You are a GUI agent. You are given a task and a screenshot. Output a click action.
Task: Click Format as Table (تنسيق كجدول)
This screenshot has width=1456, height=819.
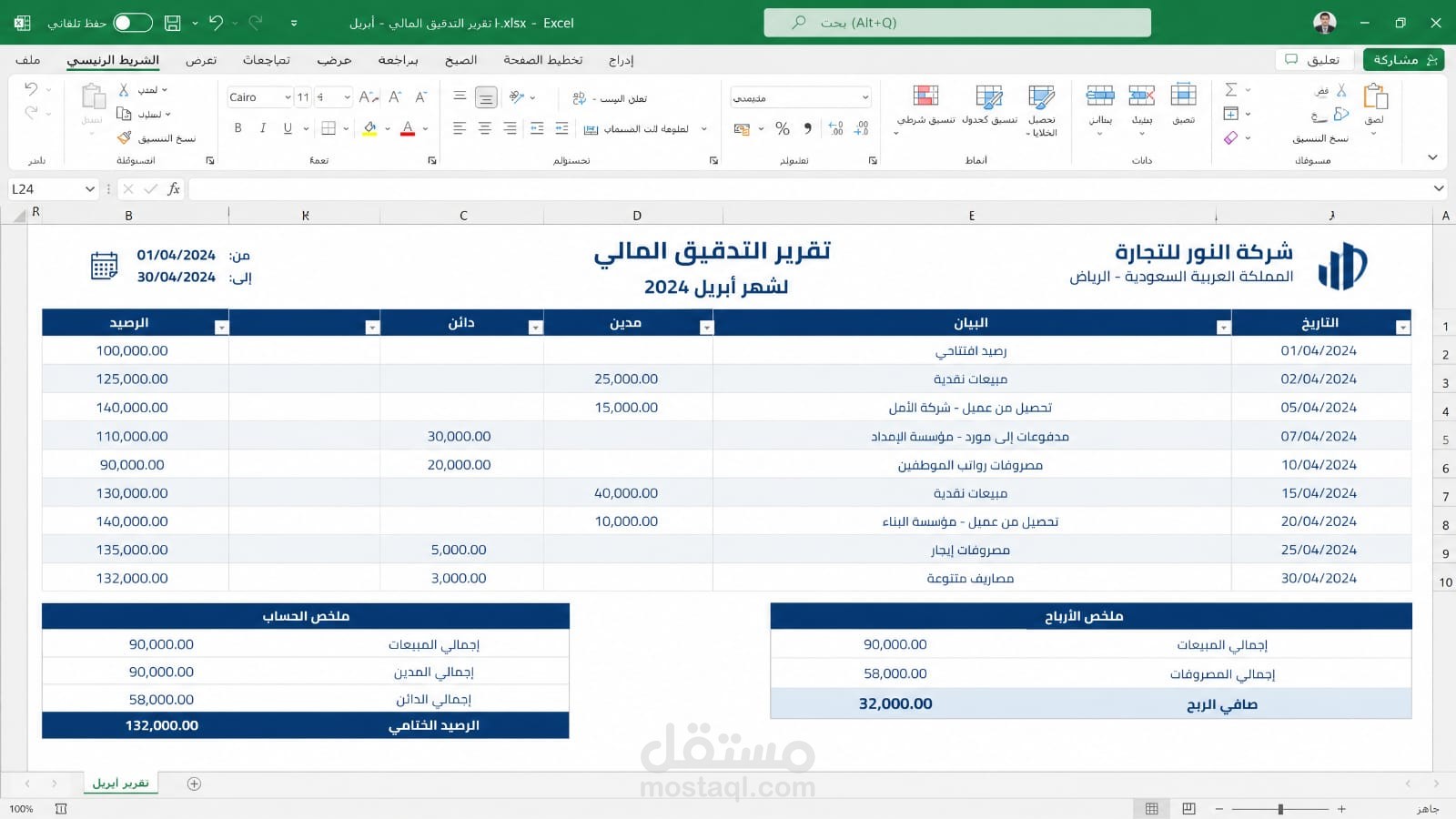click(x=989, y=106)
